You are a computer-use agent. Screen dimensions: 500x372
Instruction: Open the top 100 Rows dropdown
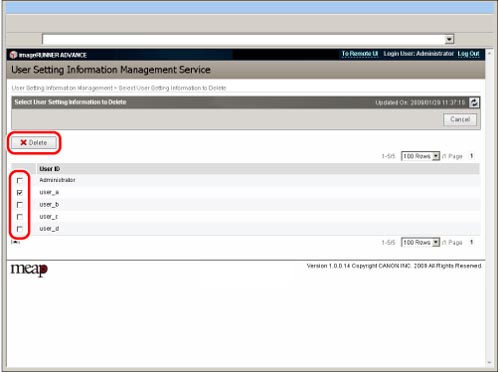tap(420, 156)
